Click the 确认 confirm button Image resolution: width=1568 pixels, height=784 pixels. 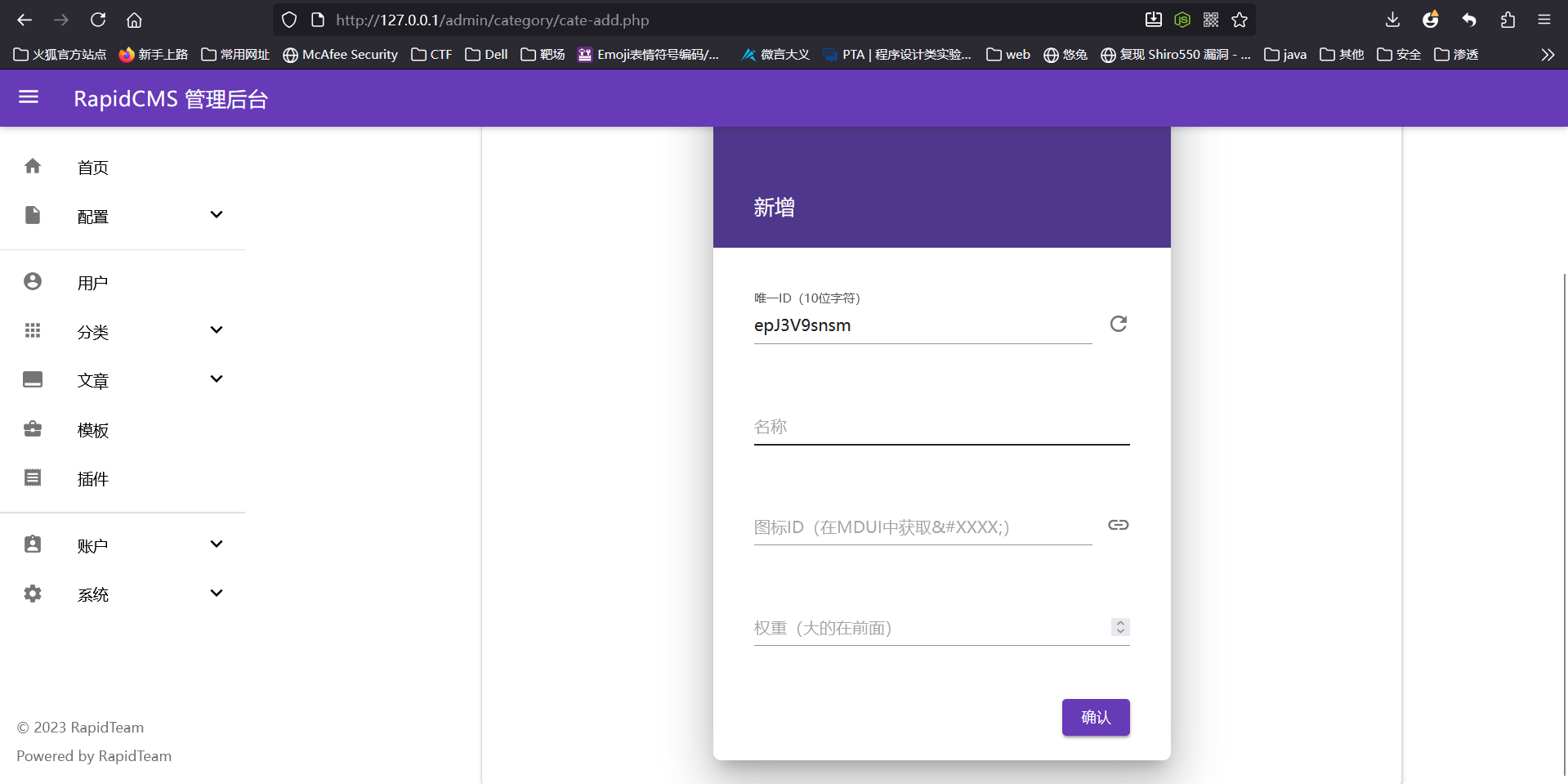click(1095, 717)
